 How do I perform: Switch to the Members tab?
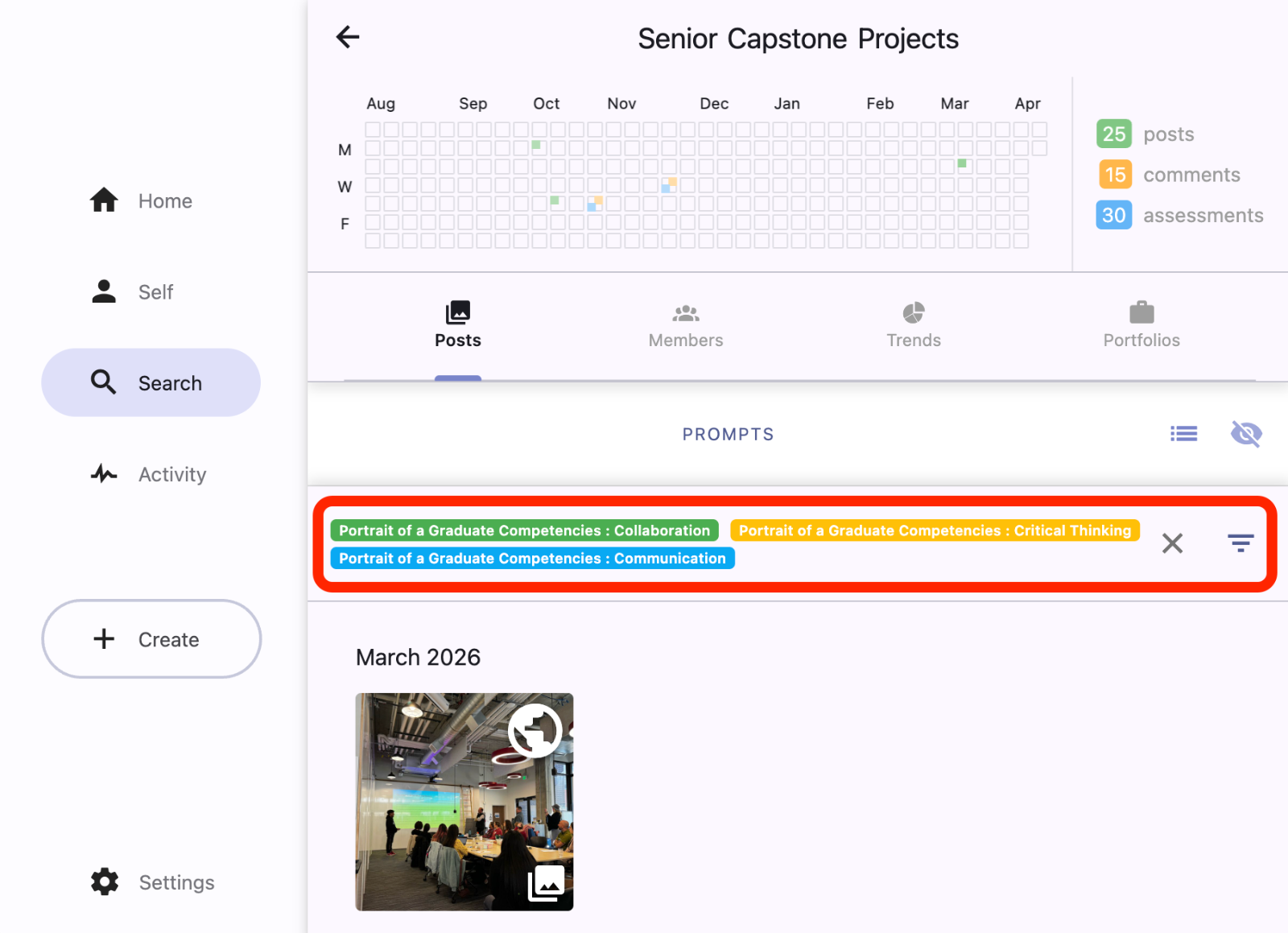tap(686, 325)
